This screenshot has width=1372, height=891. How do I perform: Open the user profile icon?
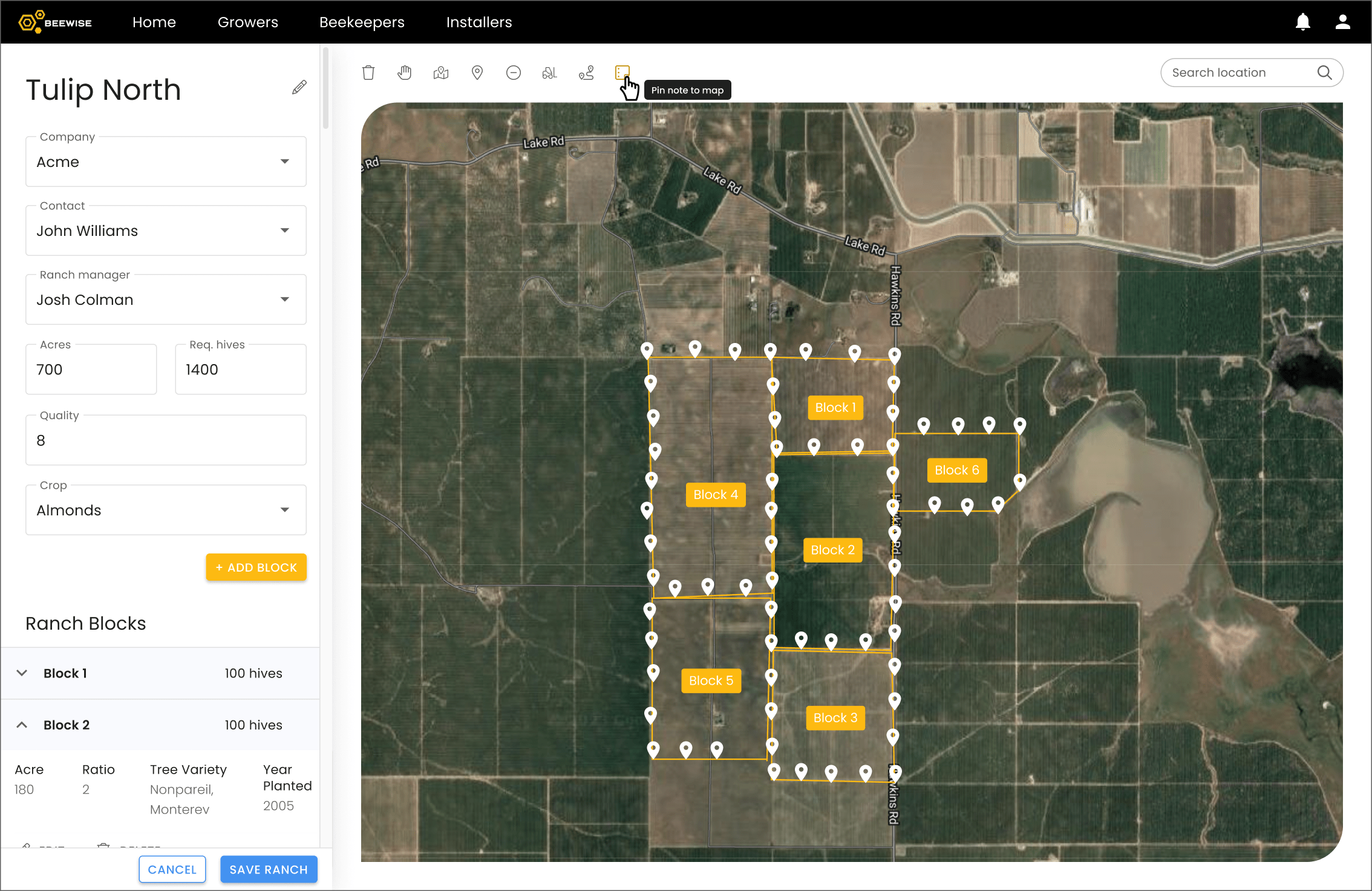coord(1342,22)
